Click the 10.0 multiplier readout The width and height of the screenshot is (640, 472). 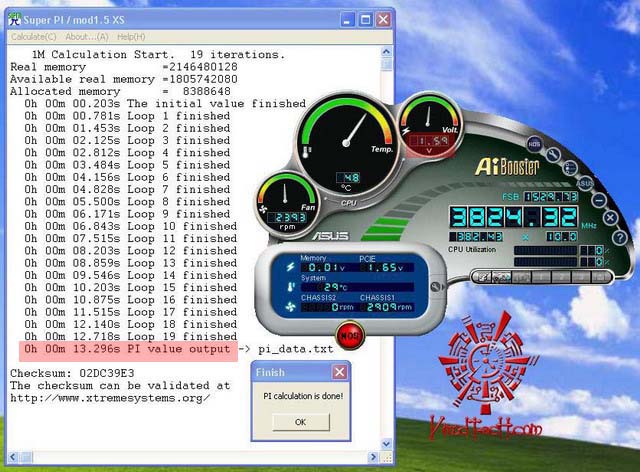[x=562, y=236]
